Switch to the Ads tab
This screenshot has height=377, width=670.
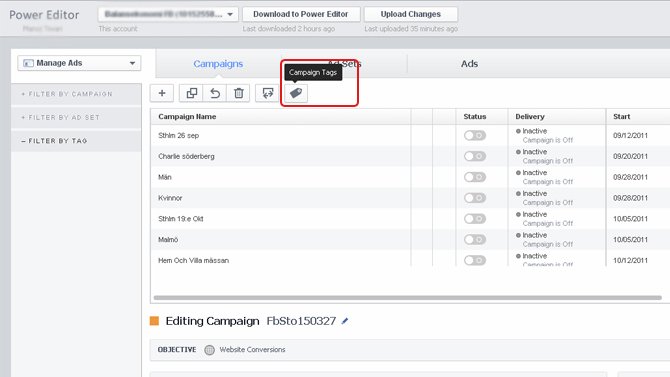(469, 64)
